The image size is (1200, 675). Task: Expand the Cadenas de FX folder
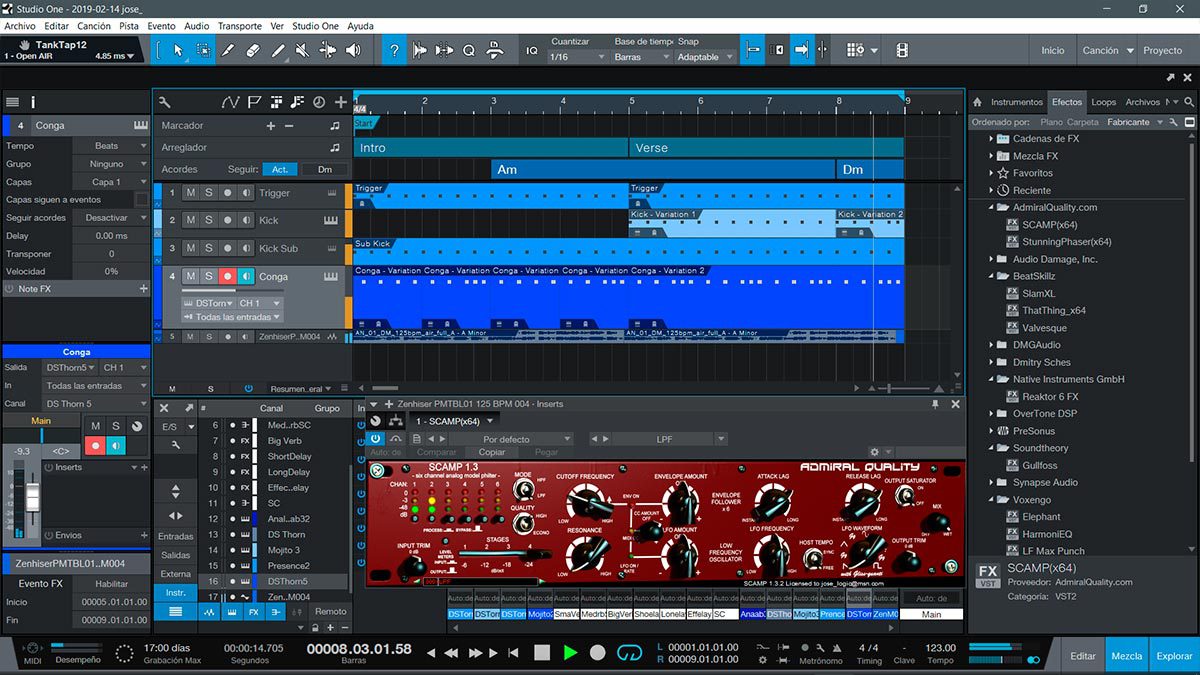click(x=991, y=139)
